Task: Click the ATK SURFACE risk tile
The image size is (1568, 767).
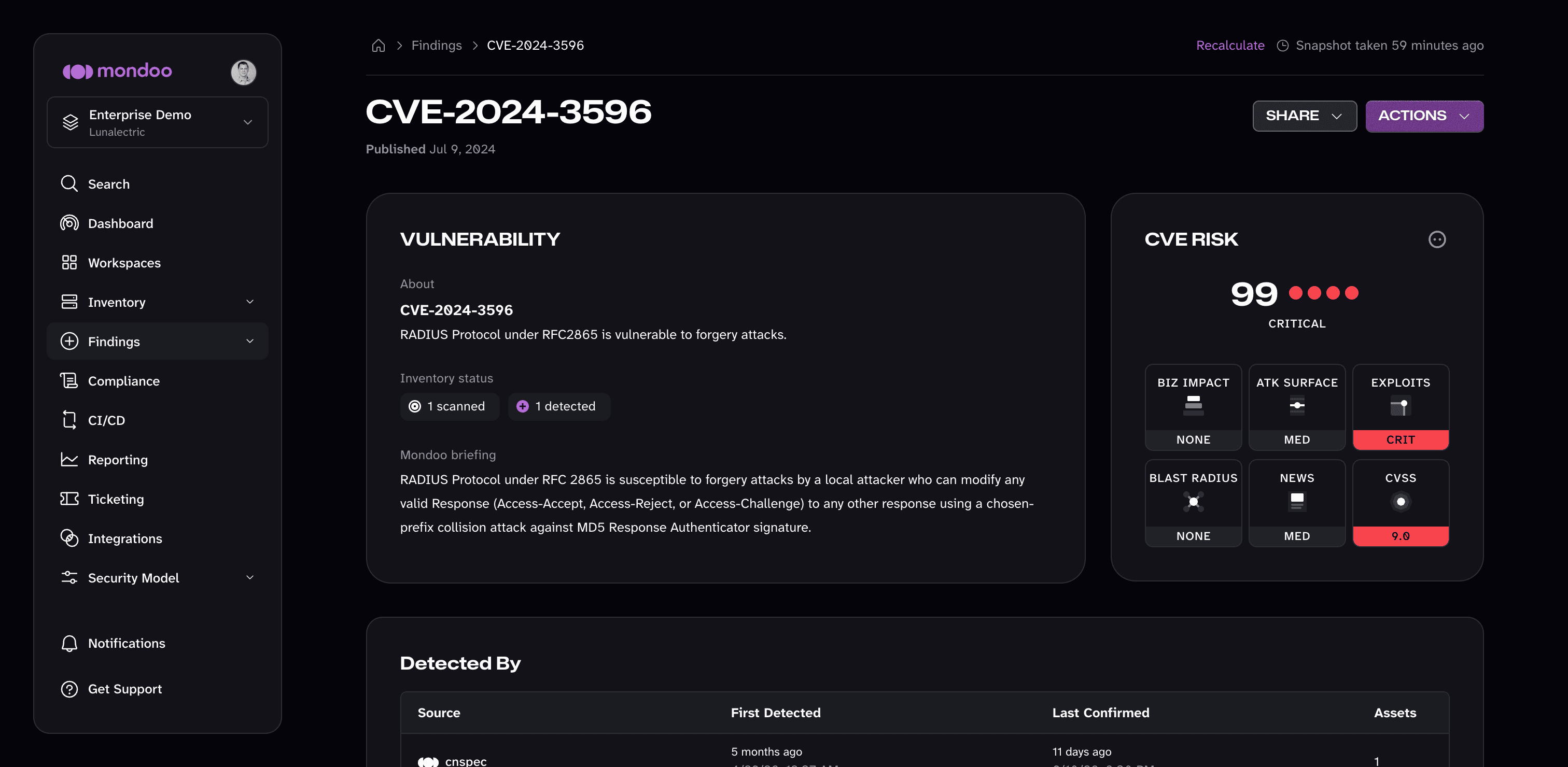Action: tap(1296, 407)
